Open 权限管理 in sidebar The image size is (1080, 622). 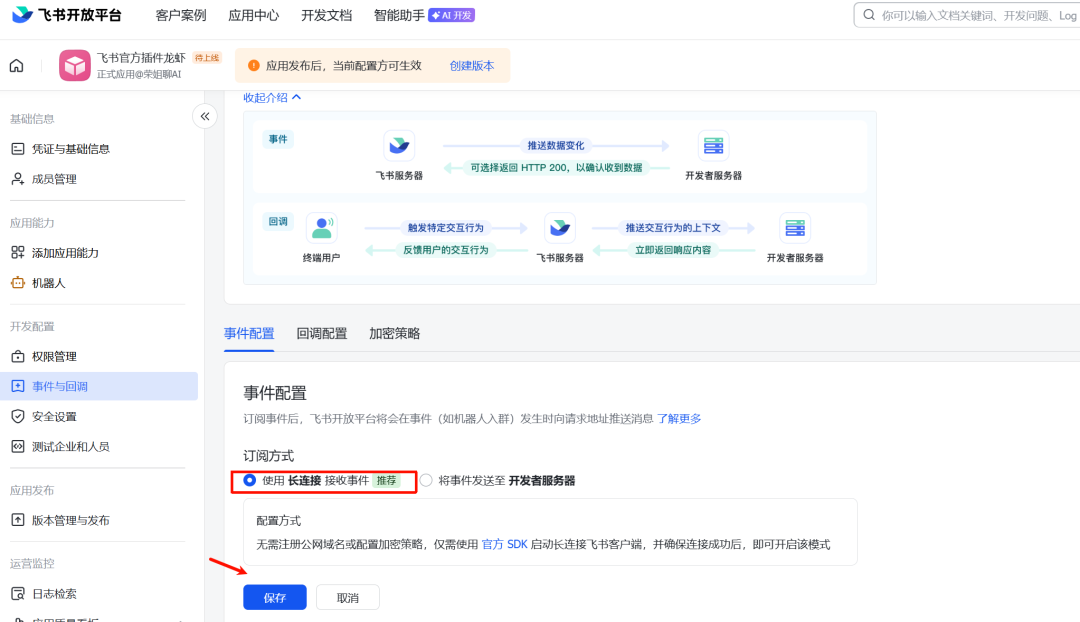pos(54,356)
